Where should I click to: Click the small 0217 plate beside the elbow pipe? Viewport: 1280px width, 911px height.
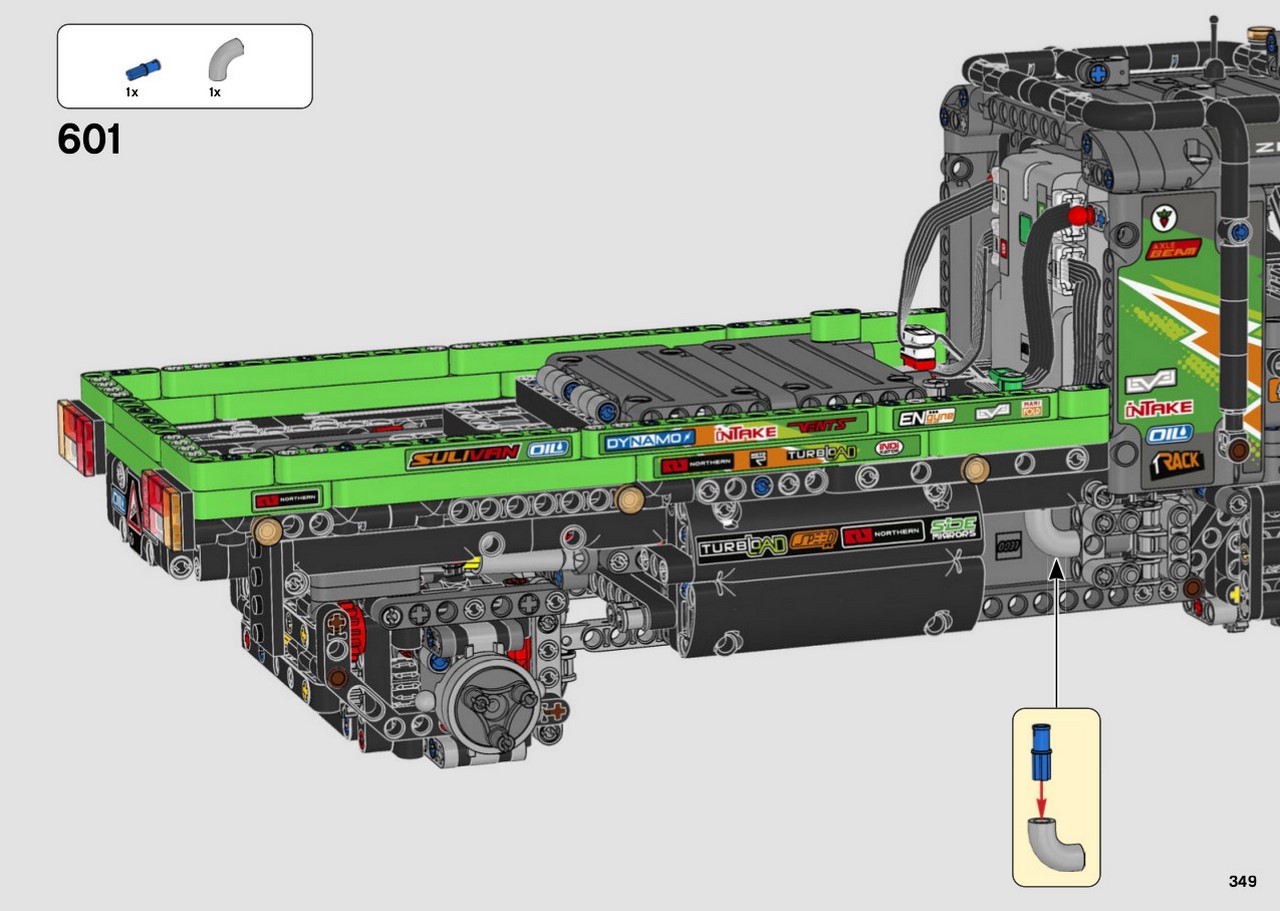pyautogui.click(x=1006, y=548)
